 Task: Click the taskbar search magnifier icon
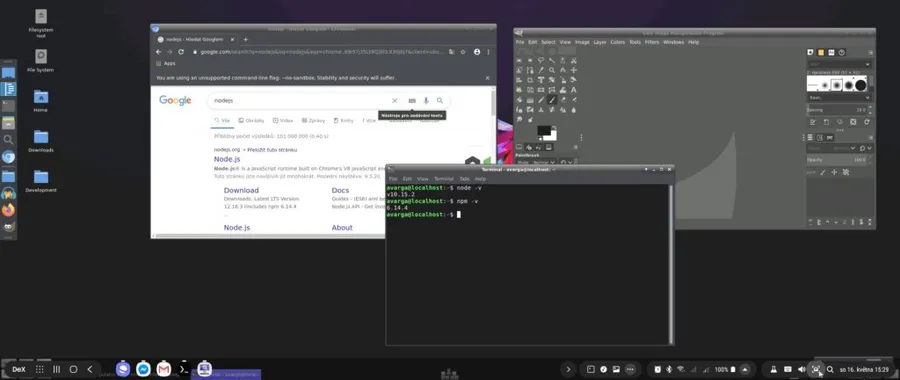(x=830, y=369)
